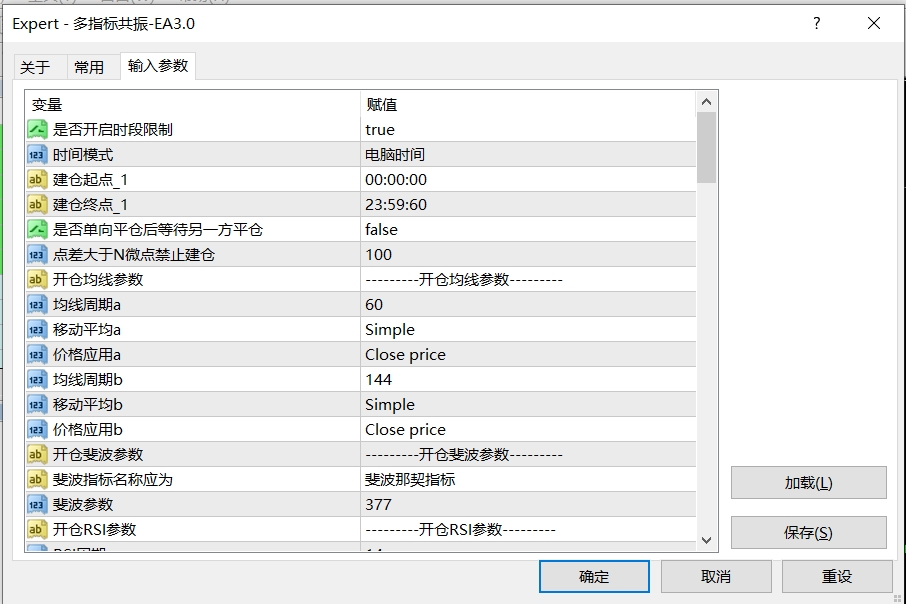Click the scrollbar down arrow in parameter list

706,540
